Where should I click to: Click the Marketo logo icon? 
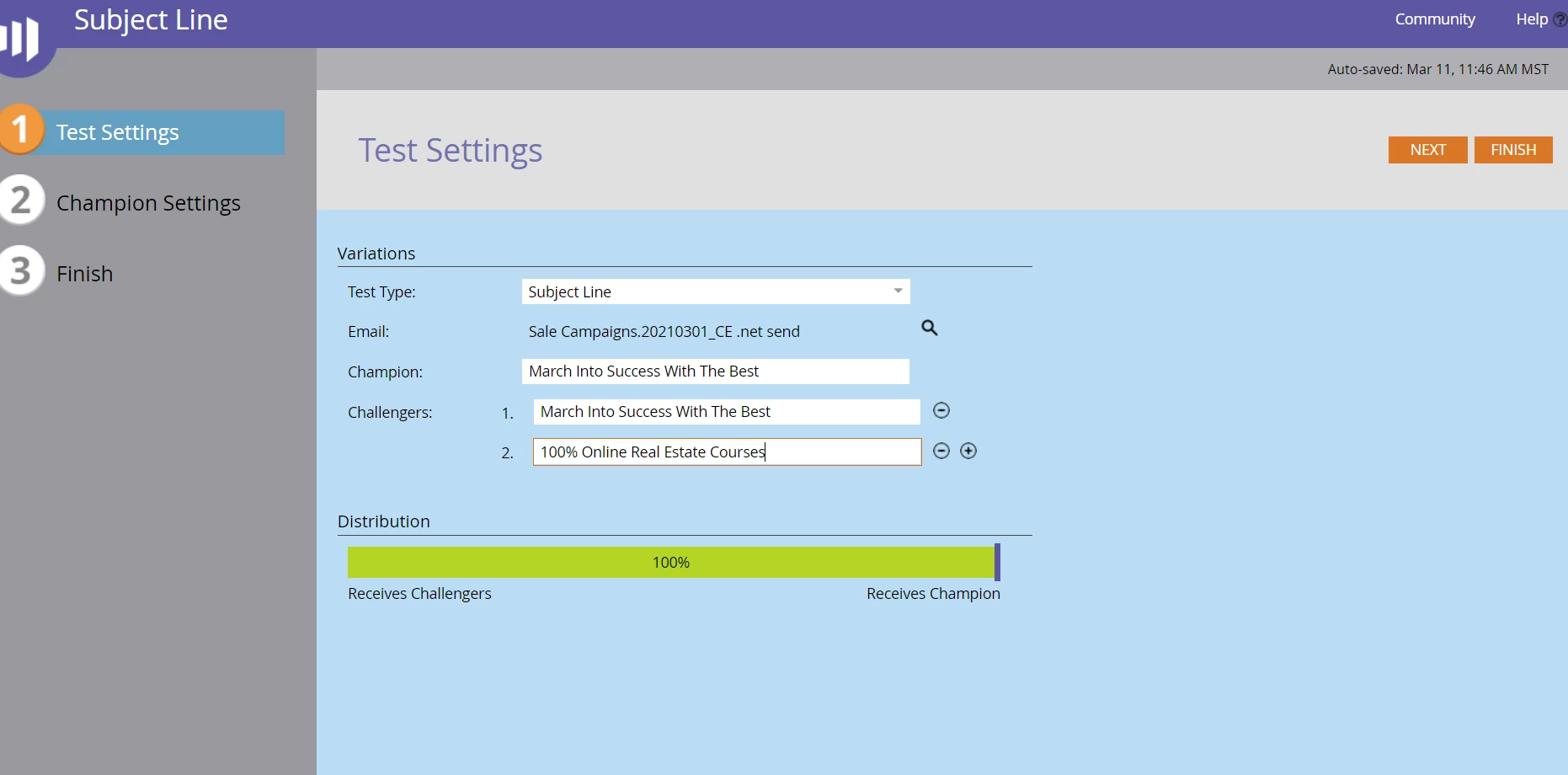click(x=22, y=39)
